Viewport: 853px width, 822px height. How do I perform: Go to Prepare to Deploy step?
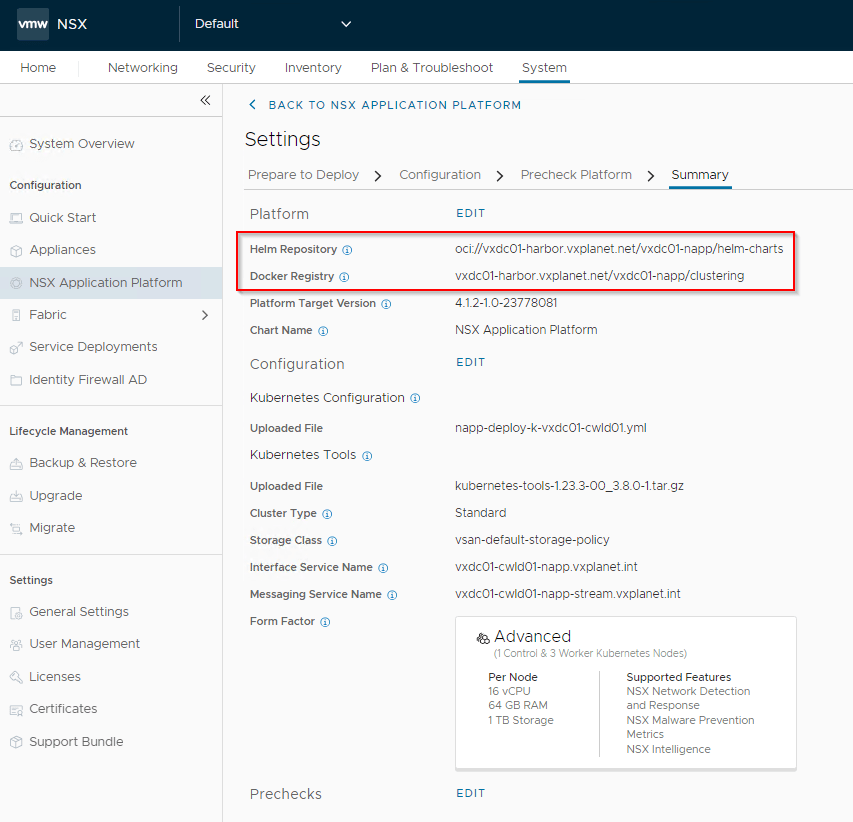click(303, 175)
